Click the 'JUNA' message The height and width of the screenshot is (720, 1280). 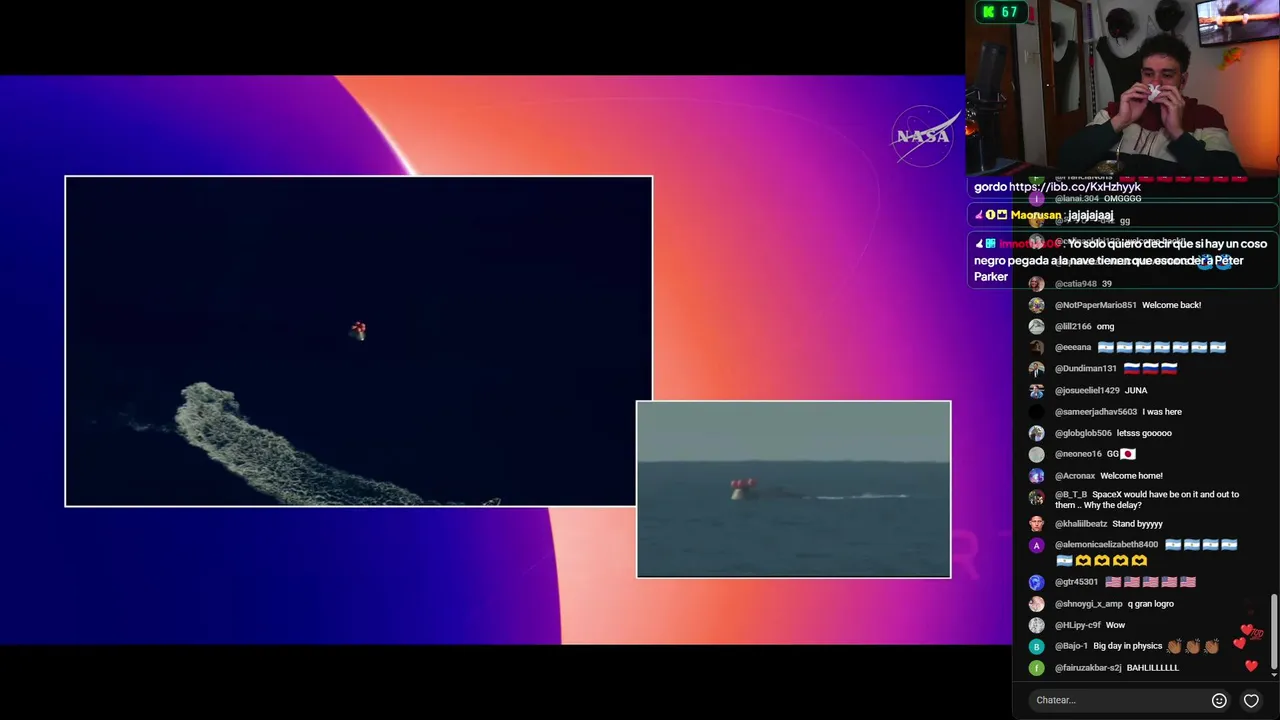point(1135,390)
